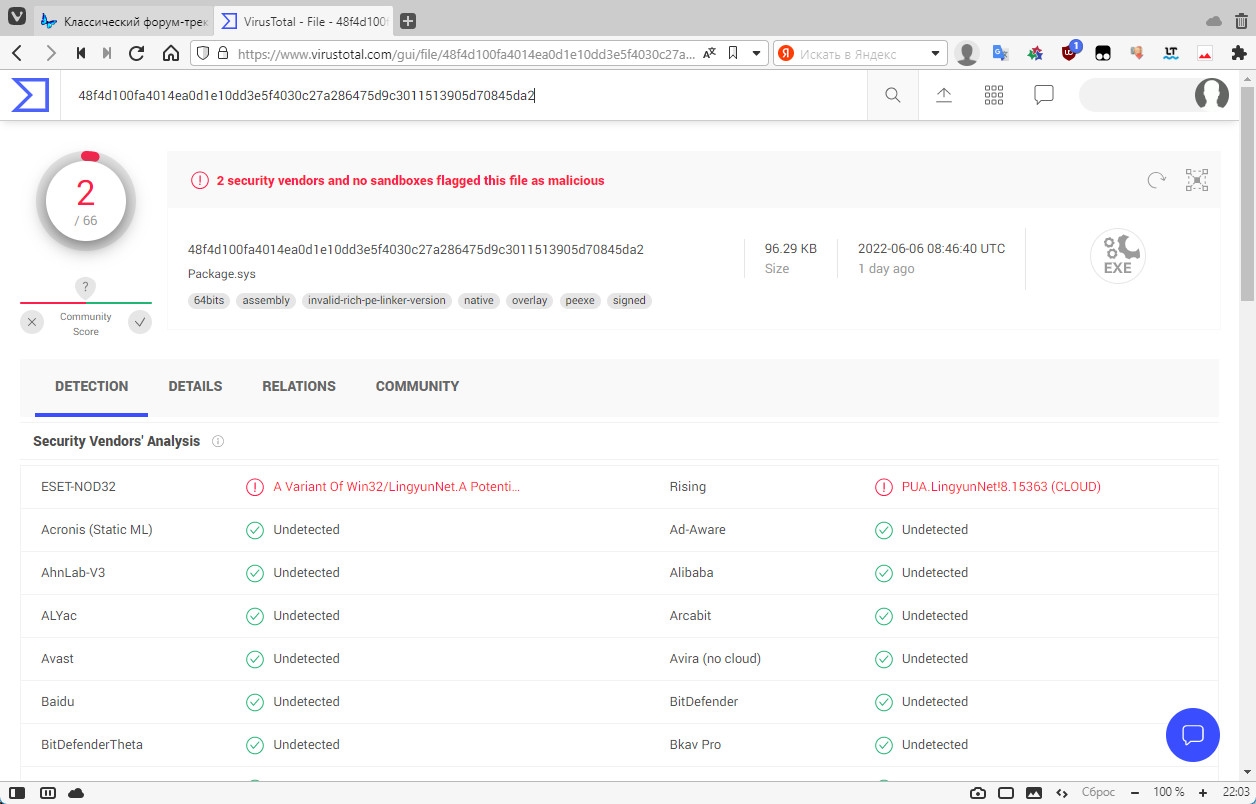Open the closed tabs trash icon
This screenshot has width=1256, height=804.
point(1240,20)
